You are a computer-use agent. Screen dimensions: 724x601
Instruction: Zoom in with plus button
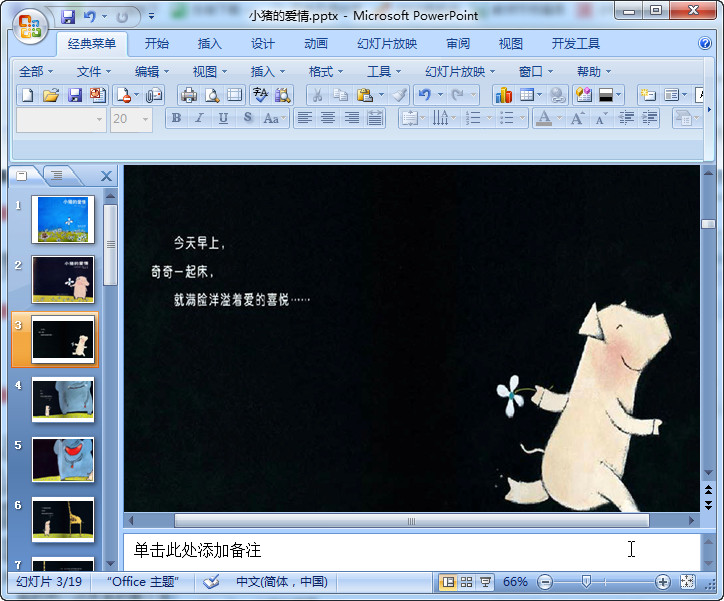pos(663,582)
